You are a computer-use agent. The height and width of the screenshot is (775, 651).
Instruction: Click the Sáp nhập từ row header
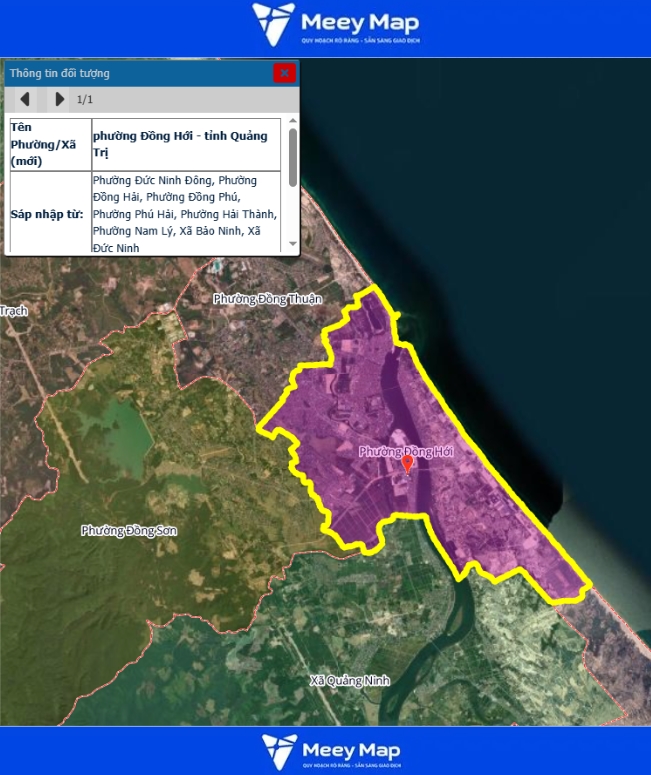pos(48,214)
